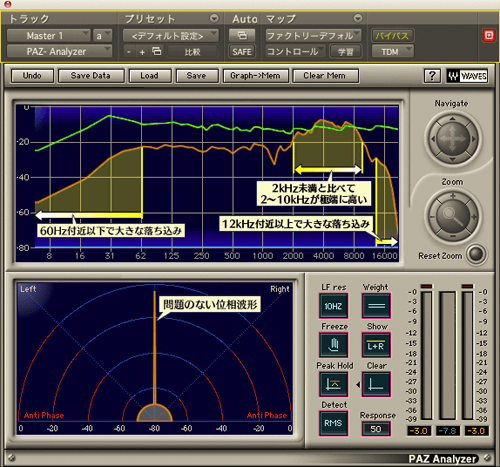
Task: Toggle the Peak Hold graph icon
Action: click(x=334, y=384)
